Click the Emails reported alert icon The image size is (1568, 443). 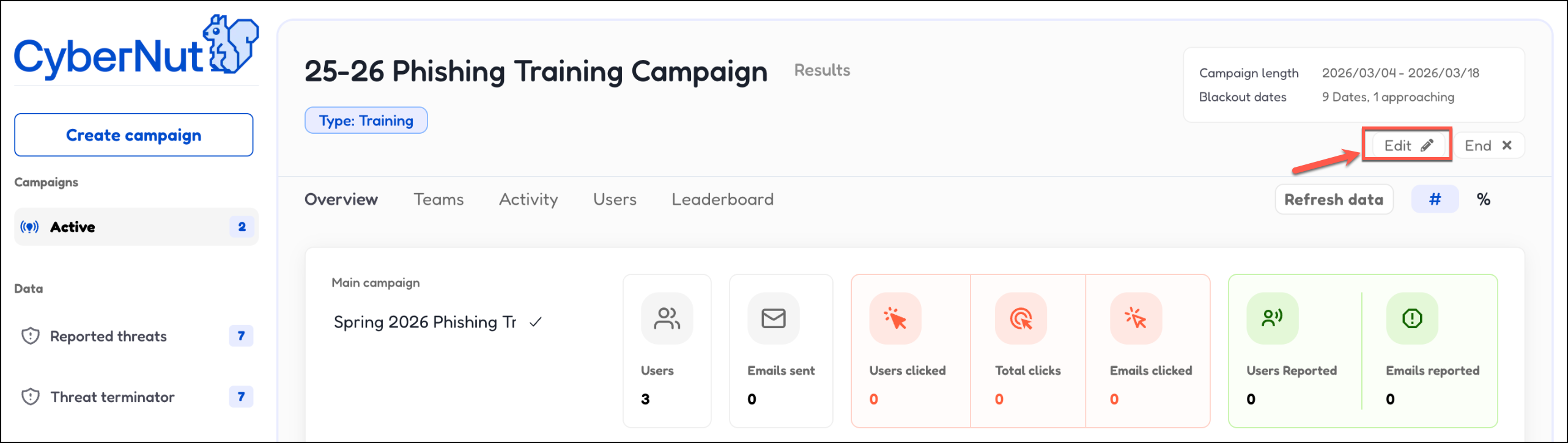(1411, 318)
